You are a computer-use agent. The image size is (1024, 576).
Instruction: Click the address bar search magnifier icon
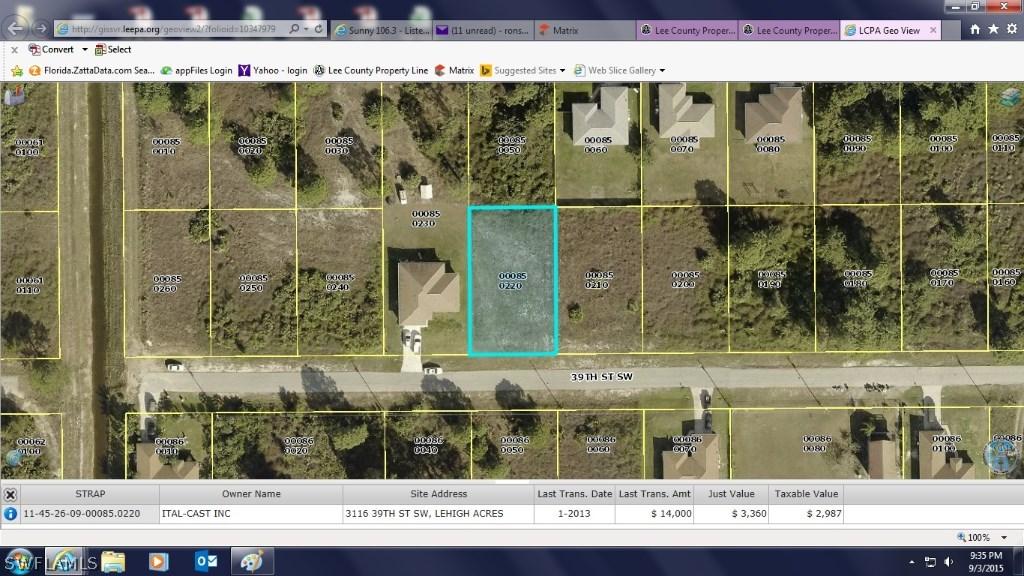293,30
